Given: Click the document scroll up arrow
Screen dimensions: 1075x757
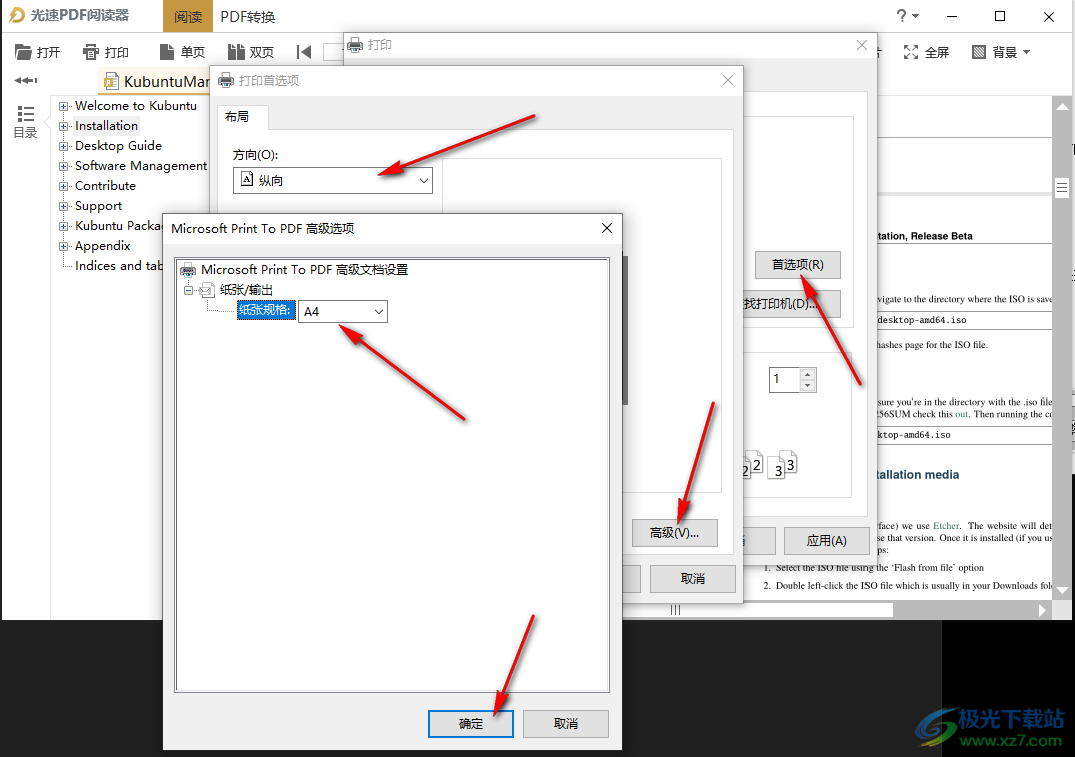Looking at the screenshot, I should 1062,106.
